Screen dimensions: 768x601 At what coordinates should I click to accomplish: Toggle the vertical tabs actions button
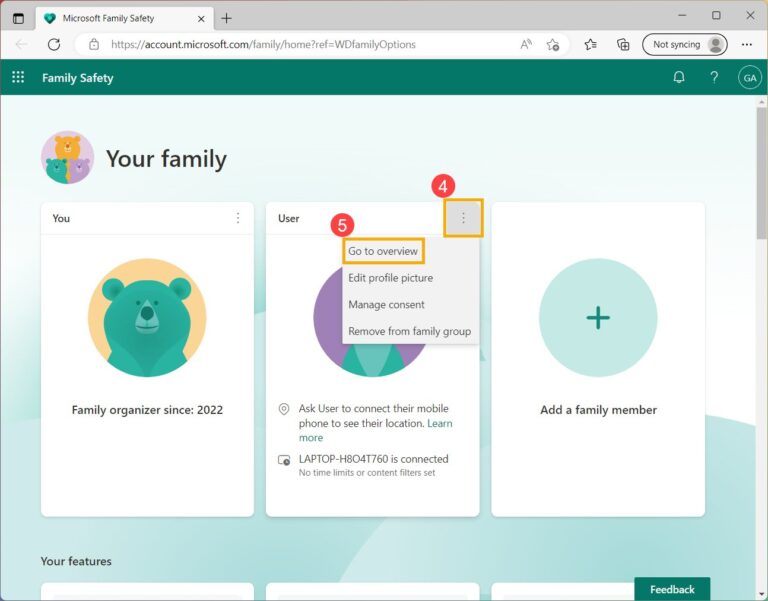pos(18,19)
